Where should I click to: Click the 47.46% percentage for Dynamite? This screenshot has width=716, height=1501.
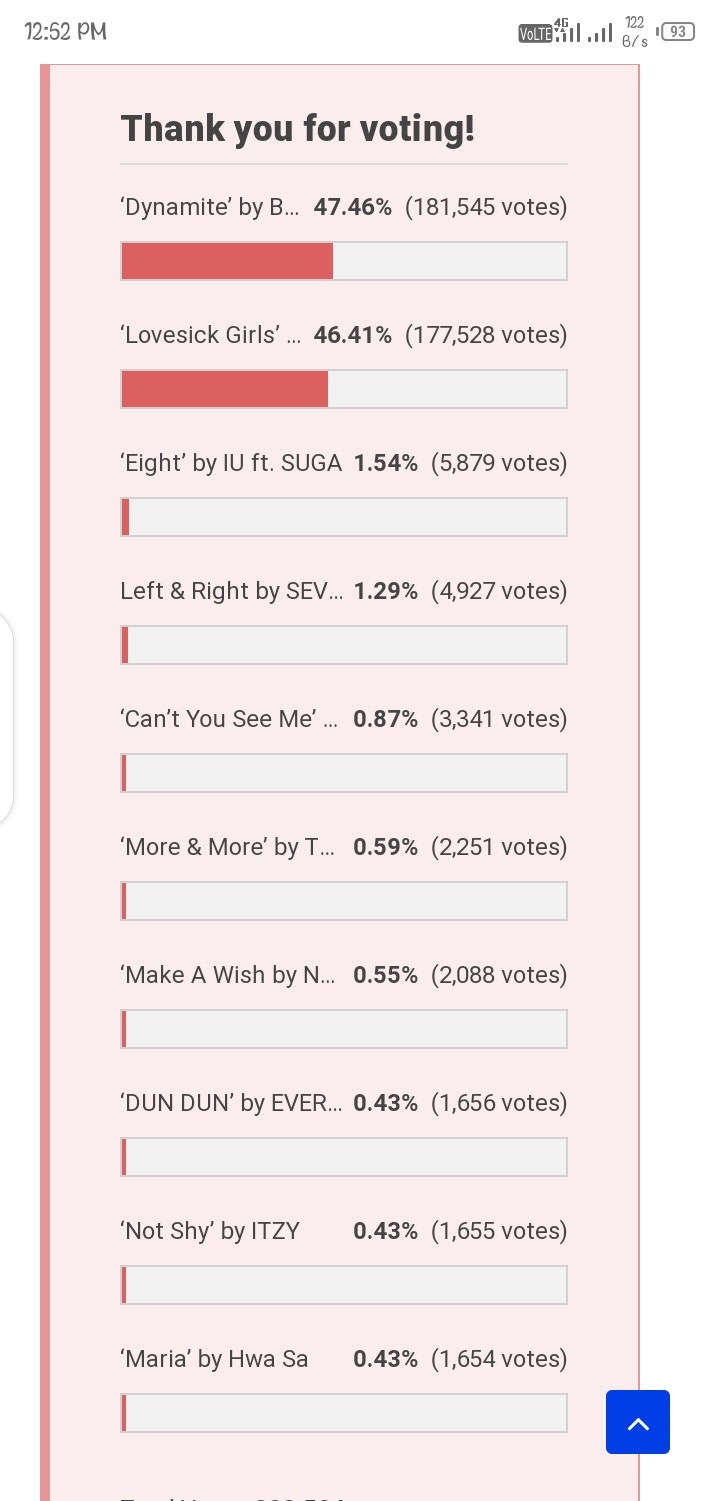click(353, 207)
